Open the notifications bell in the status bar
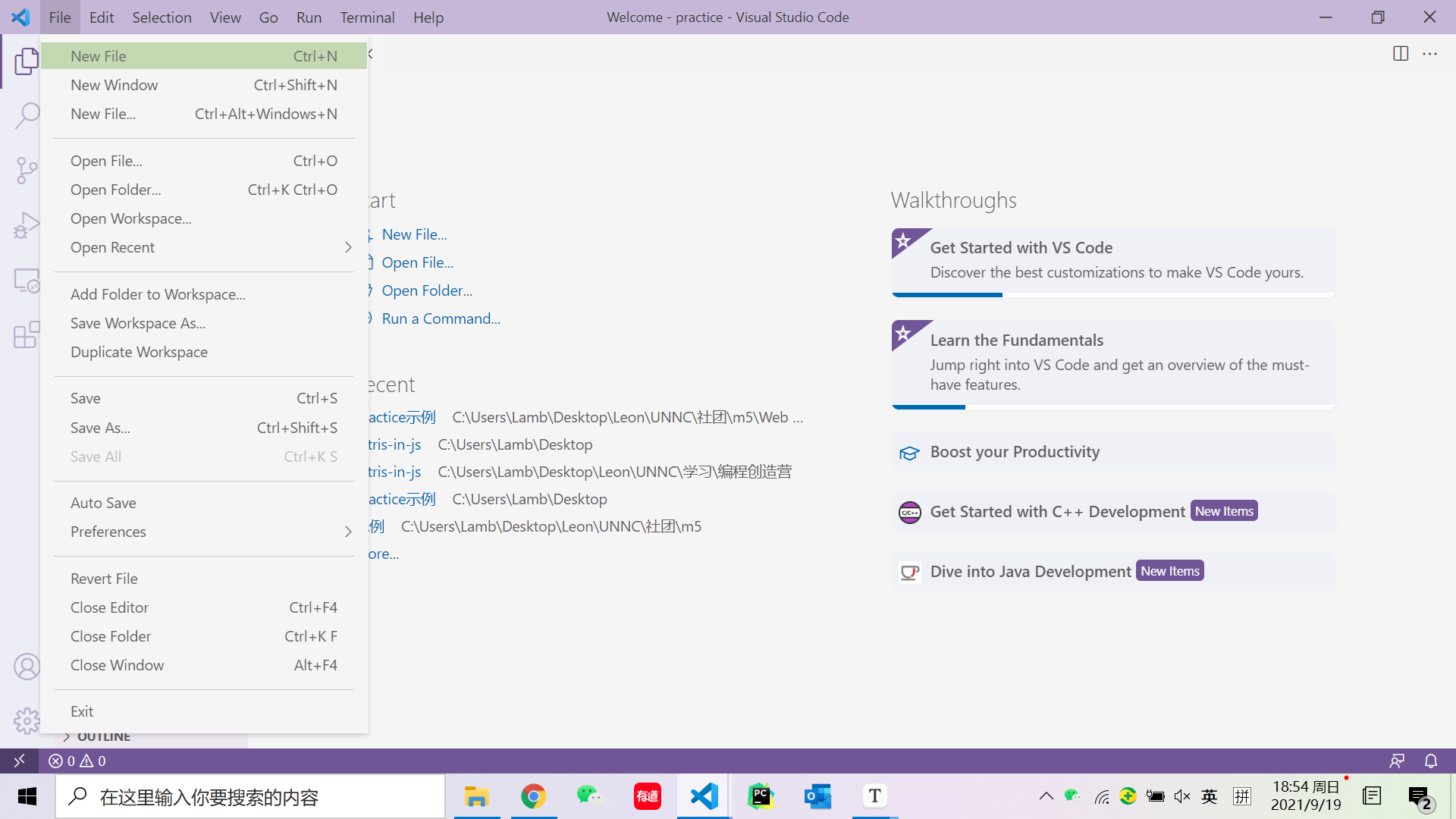 1430,761
